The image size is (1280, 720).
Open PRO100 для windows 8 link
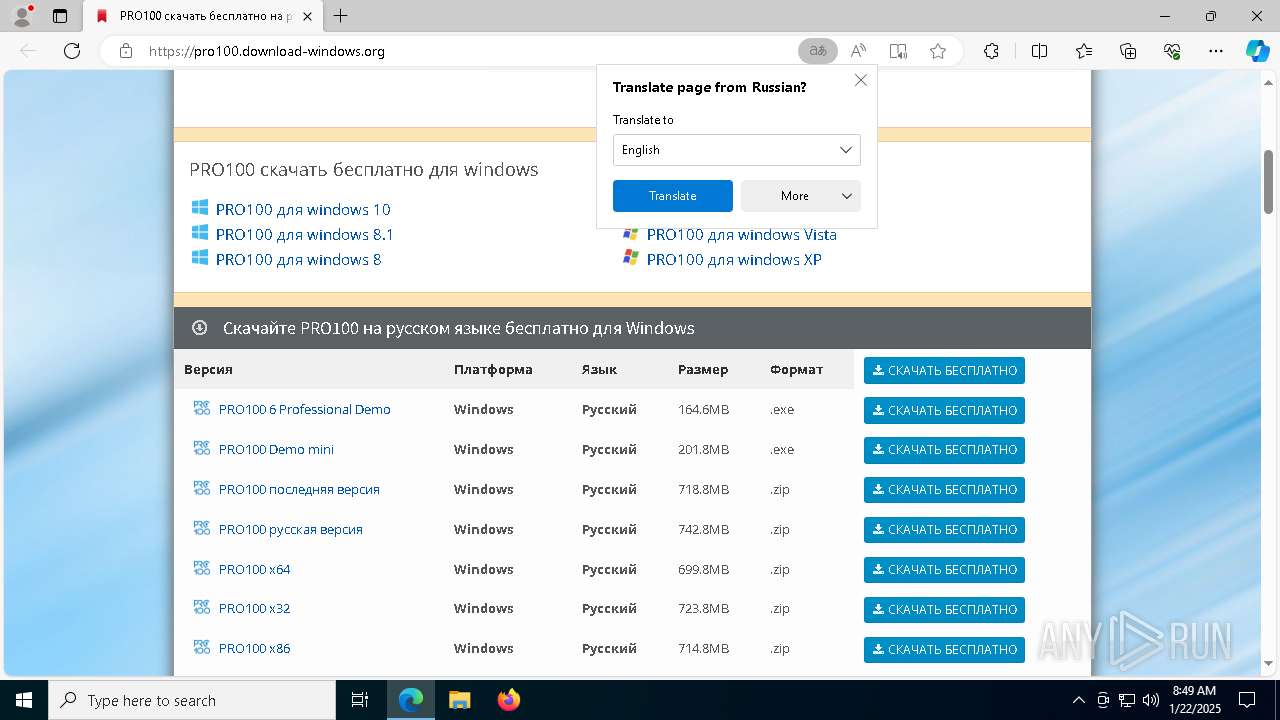(298, 259)
